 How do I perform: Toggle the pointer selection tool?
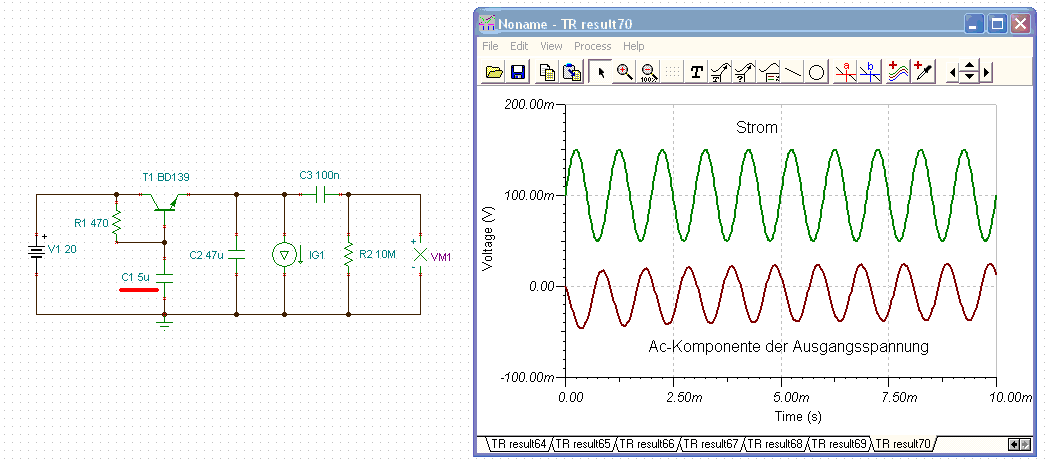click(x=601, y=72)
